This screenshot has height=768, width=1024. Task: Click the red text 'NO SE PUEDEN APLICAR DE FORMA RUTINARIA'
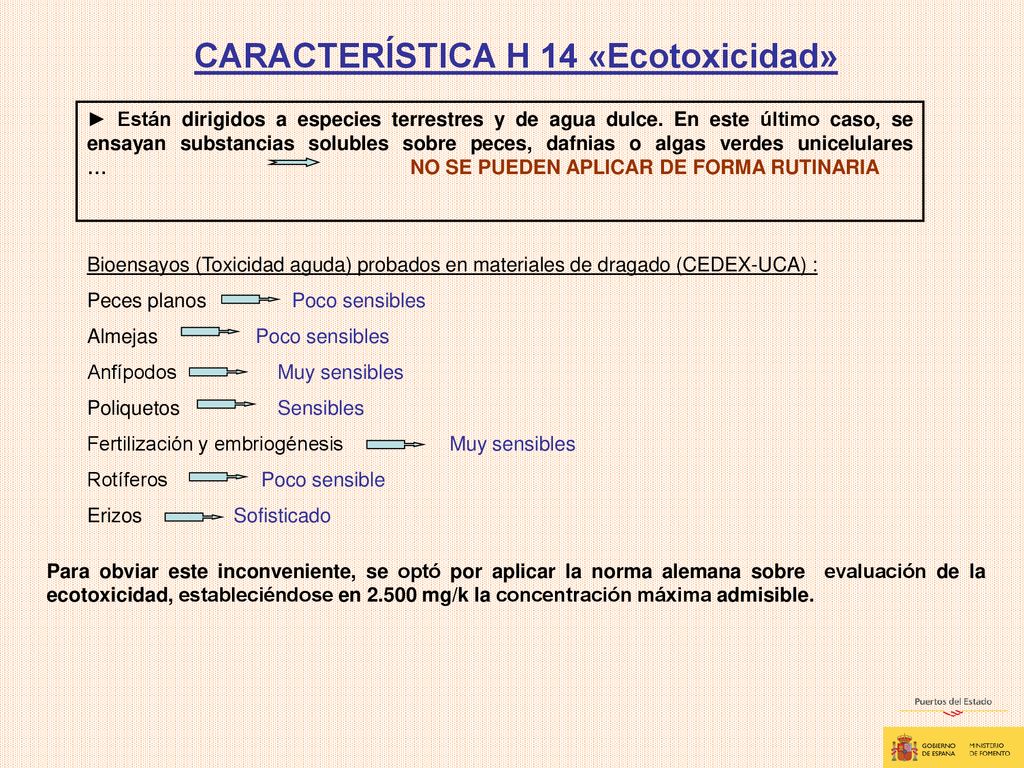(645, 168)
